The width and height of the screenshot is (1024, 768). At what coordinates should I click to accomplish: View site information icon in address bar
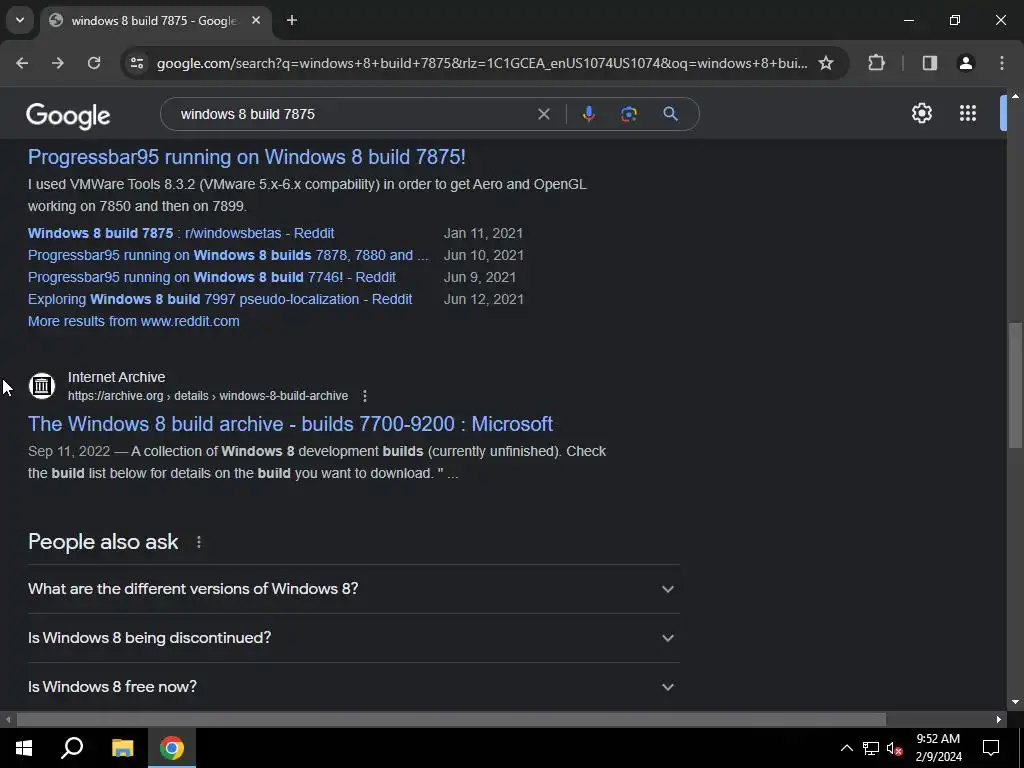136,63
